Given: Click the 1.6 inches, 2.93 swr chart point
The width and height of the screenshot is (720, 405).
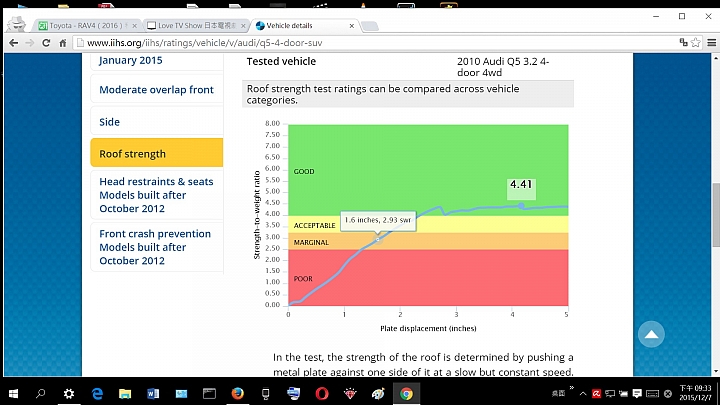Looking at the screenshot, I should [378, 239].
